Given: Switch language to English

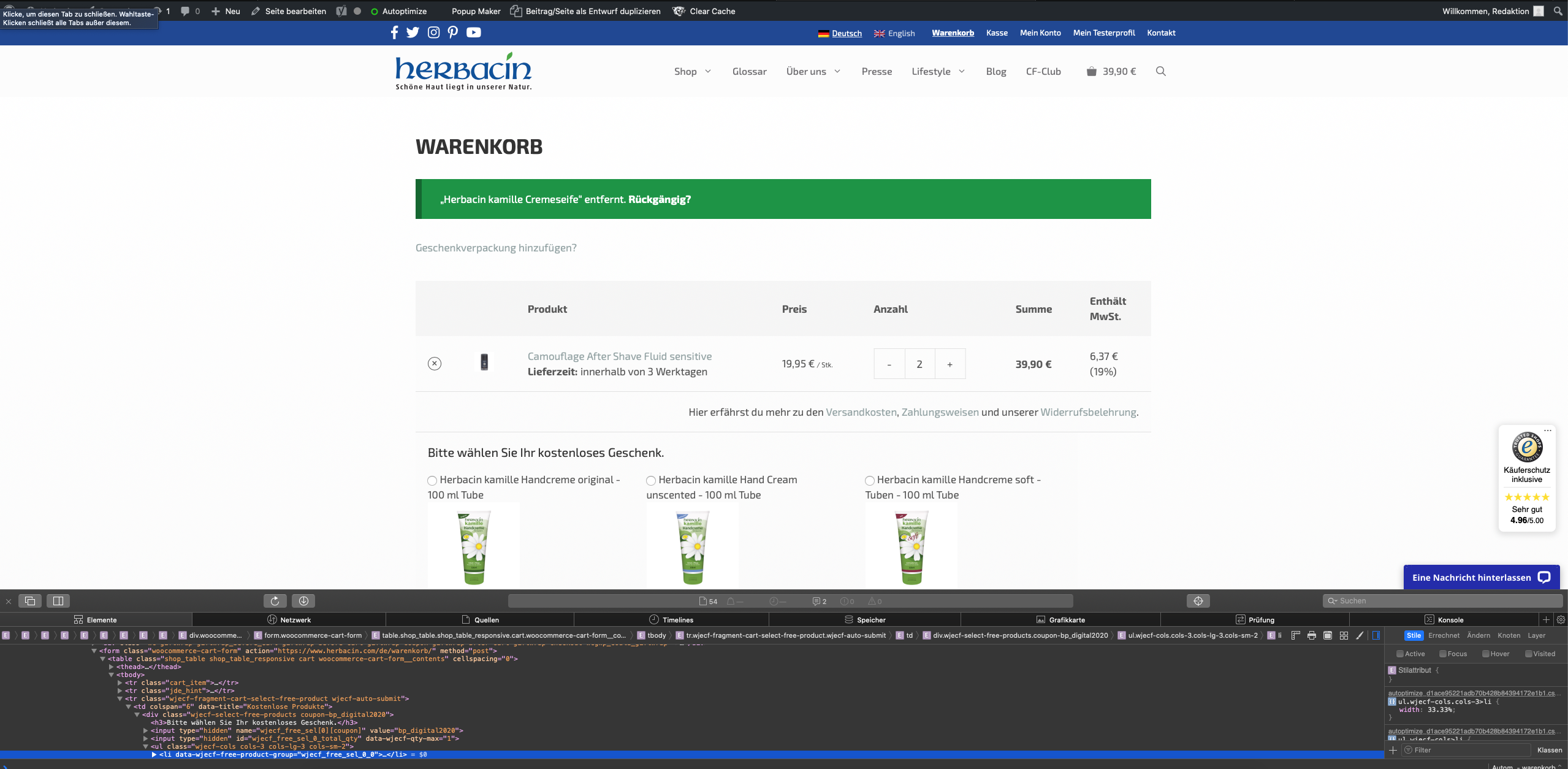Looking at the screenshot, I should (894, 33).
